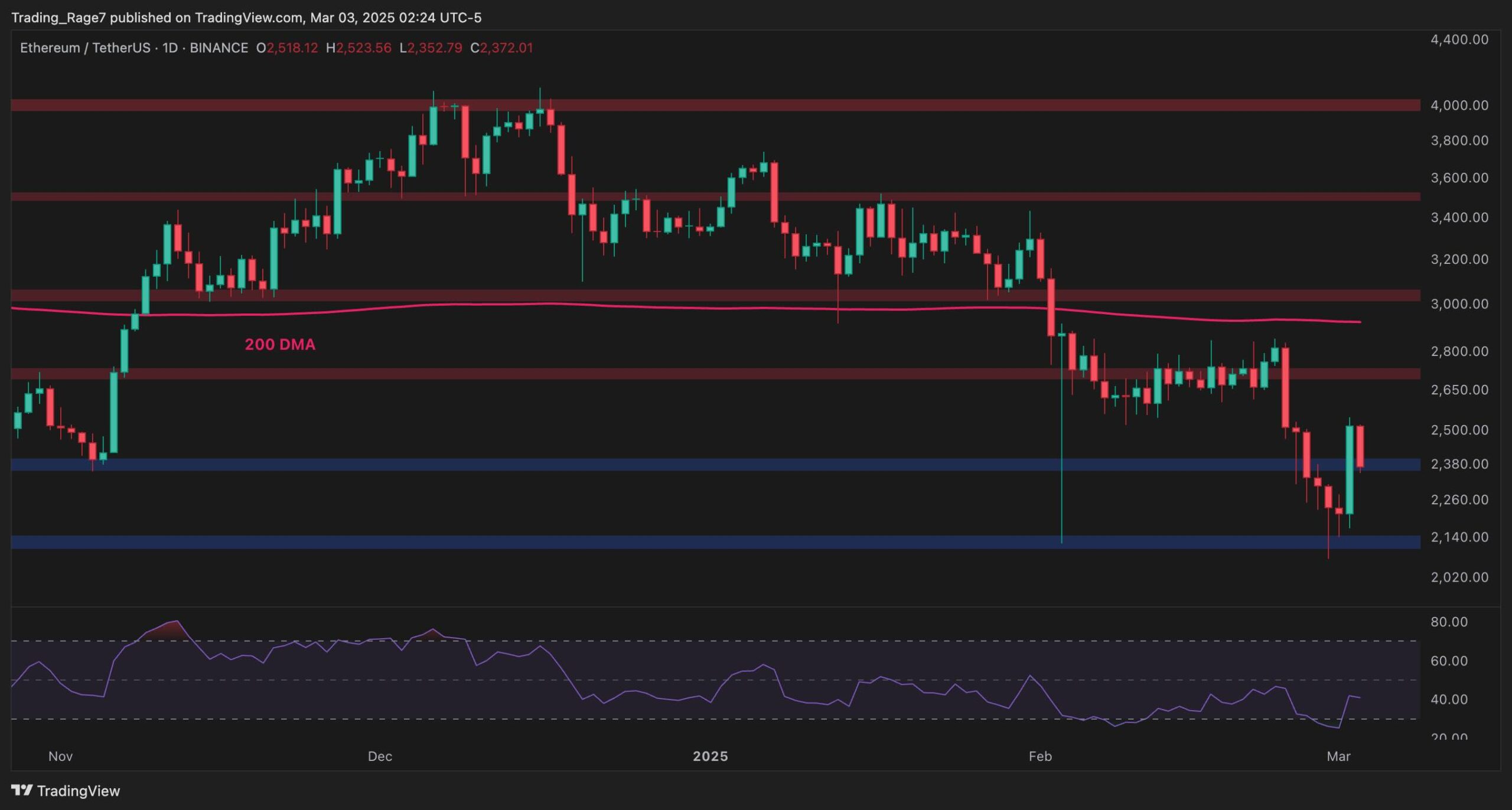The height and width of the screenshot is (810, 1512).
Task: Select the 2,380.00 price axis label
Action: [1459, 464]
